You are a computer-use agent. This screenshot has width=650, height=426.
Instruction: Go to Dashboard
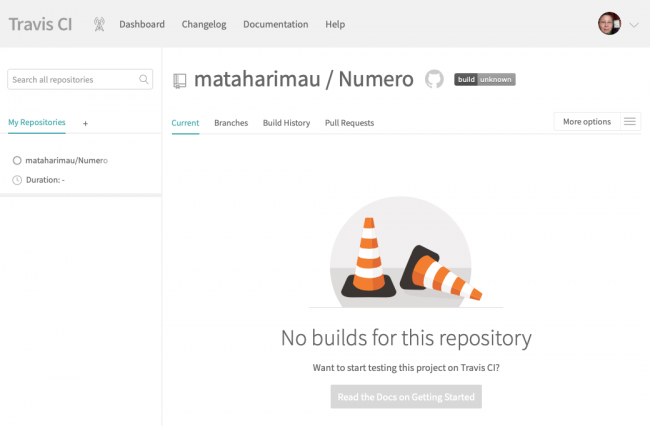(142, 24)
